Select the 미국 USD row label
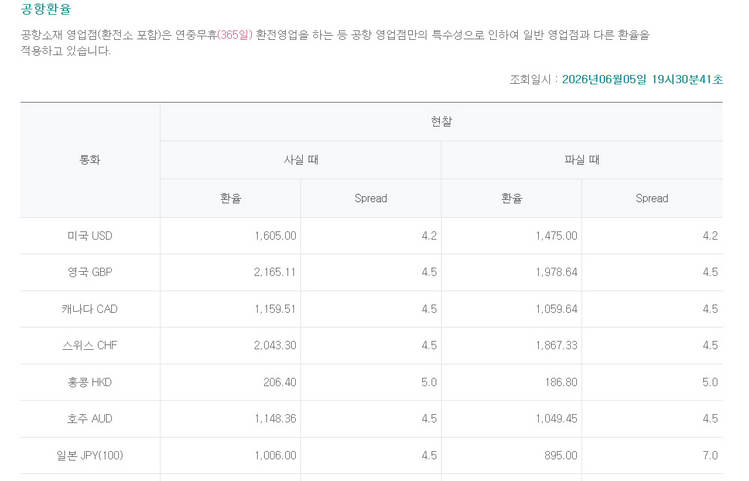The height and width of the screenshot is (481, 749). [x=90, y=236]
